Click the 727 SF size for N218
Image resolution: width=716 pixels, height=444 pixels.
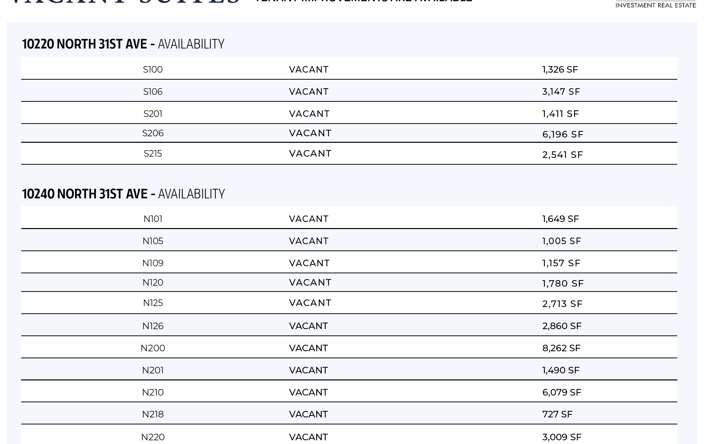click(x=557, y=414)
